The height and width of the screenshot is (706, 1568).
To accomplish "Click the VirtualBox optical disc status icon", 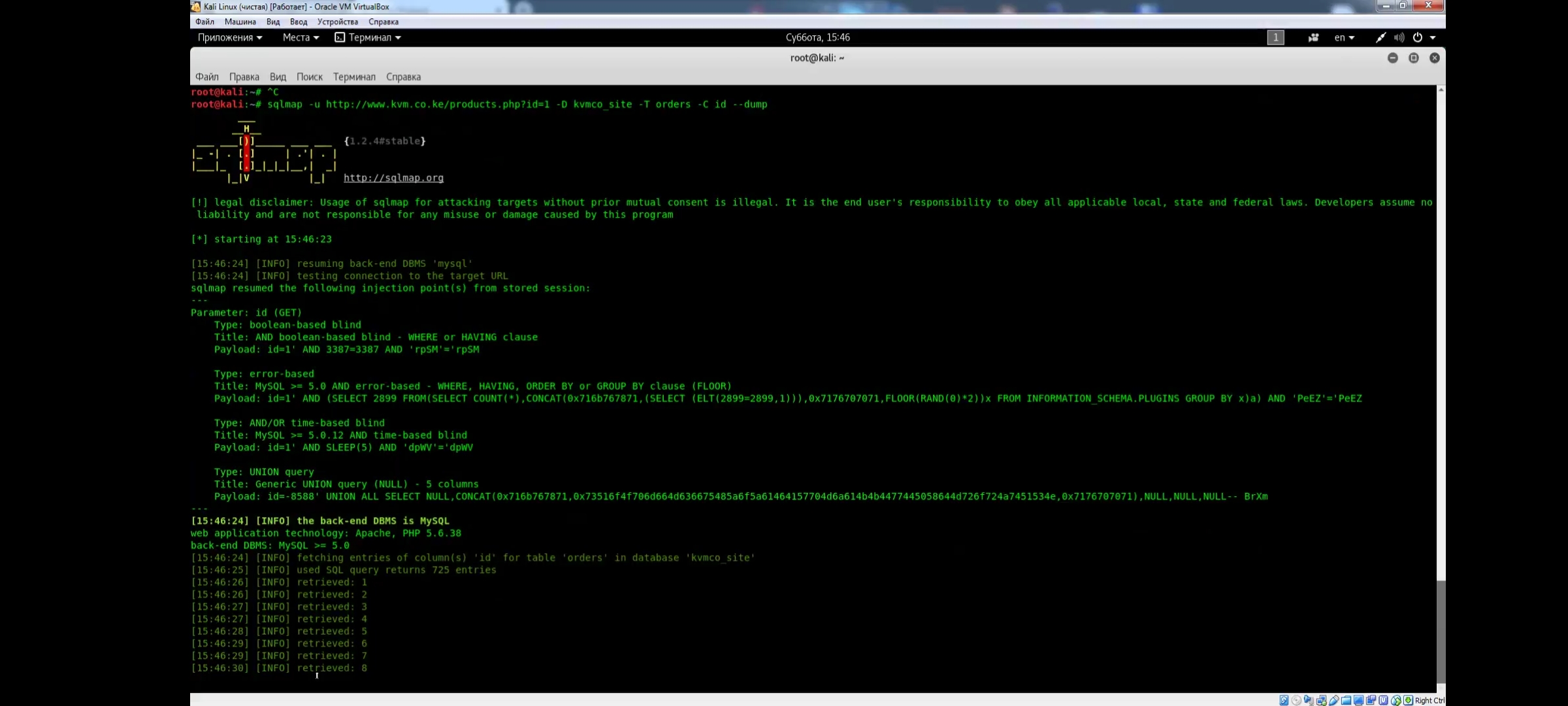I will tap(1296, 700).
